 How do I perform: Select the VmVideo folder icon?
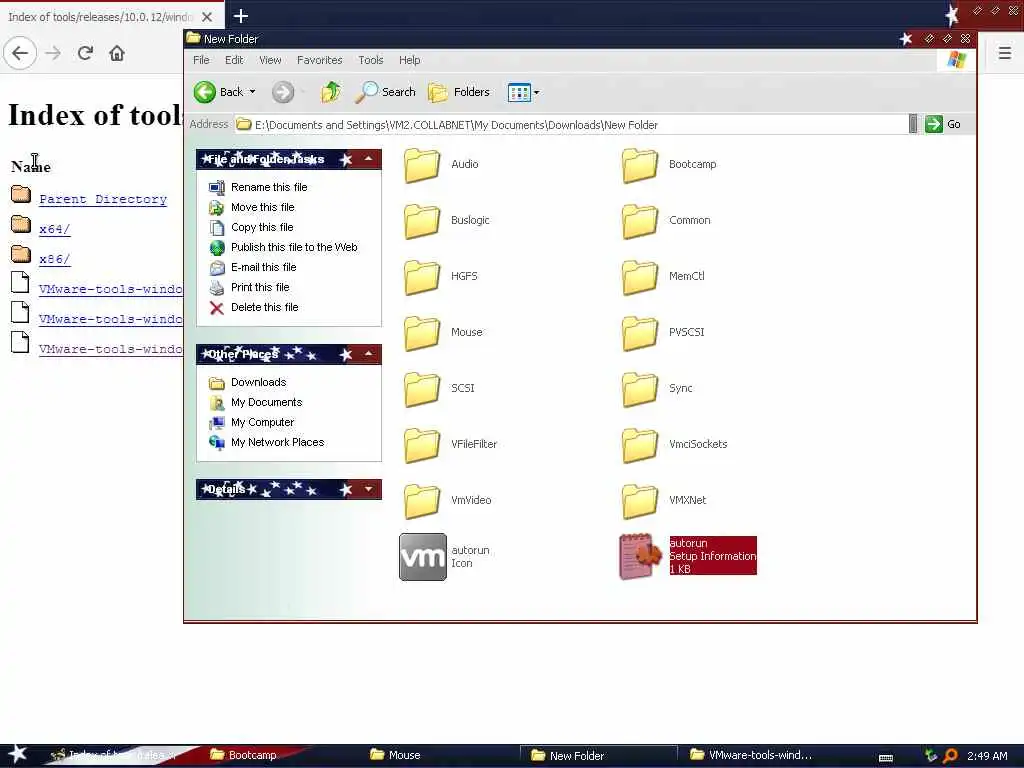click(x=422, y=500)
